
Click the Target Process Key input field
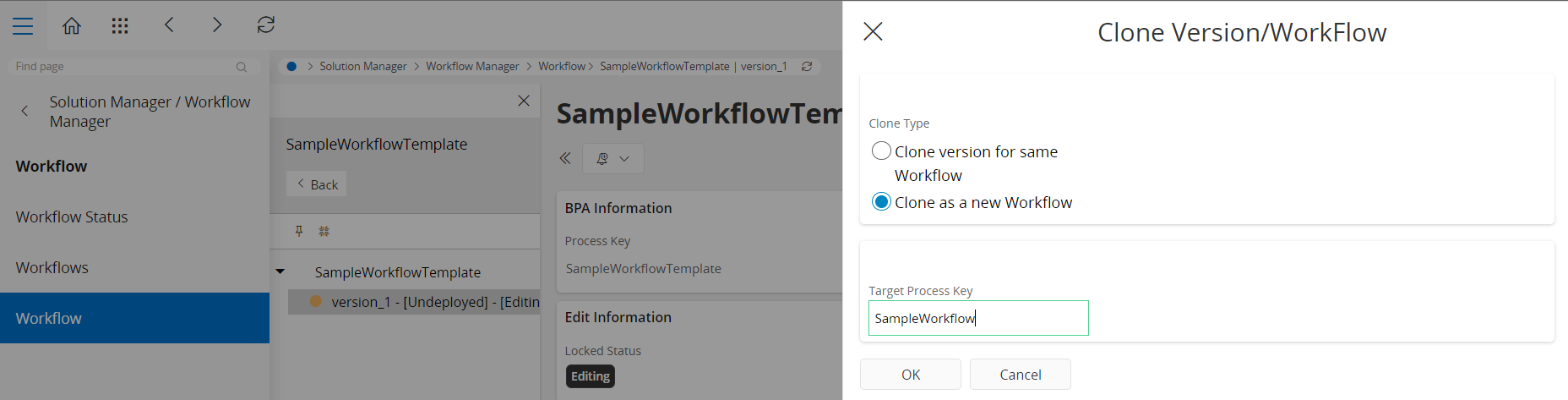(x=977, y=319)
